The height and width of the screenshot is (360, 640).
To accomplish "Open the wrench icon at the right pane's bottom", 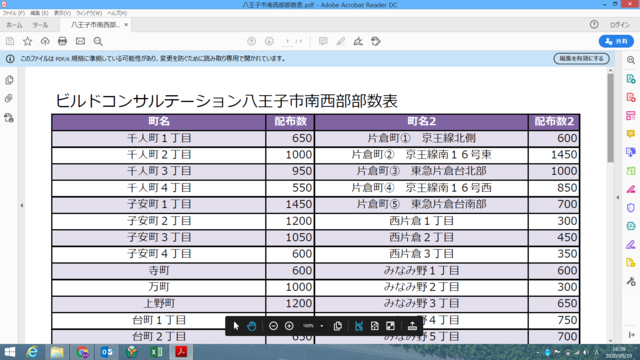I will tap(631, 281).
